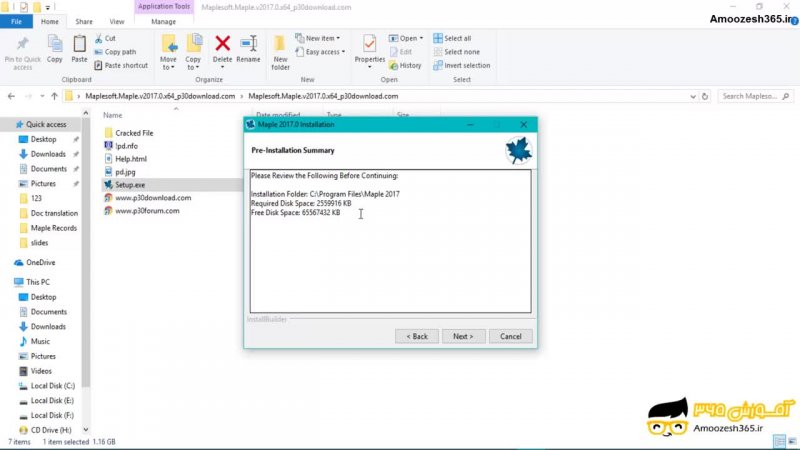
Task: Open Doc translation folder in sidebar
Action: point(48,213)
